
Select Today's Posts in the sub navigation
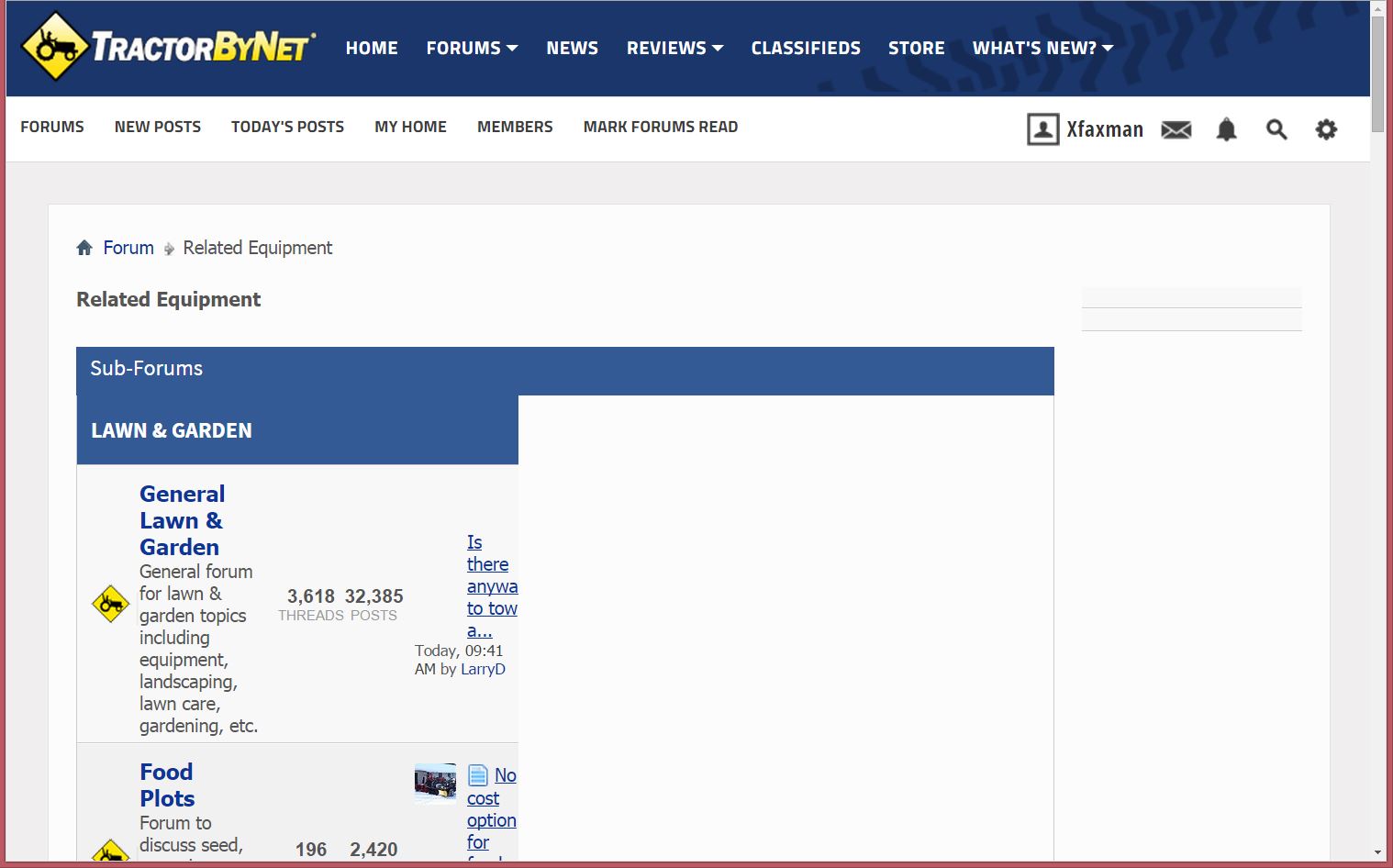pos(287,127)
